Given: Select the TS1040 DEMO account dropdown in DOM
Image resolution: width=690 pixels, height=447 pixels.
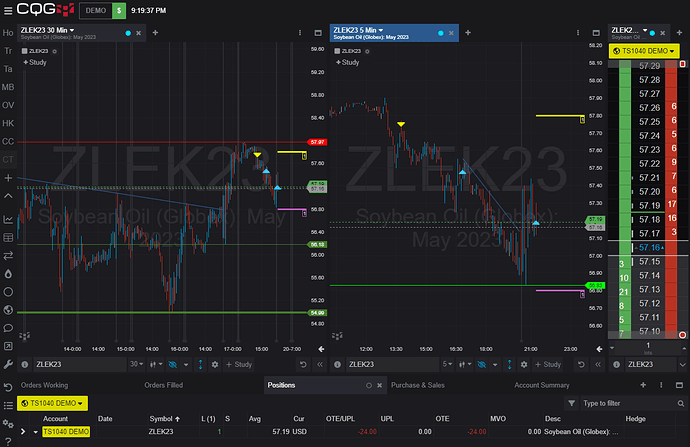Looking at the screenshot, I should pyautogui.click(x=644, y=51).
